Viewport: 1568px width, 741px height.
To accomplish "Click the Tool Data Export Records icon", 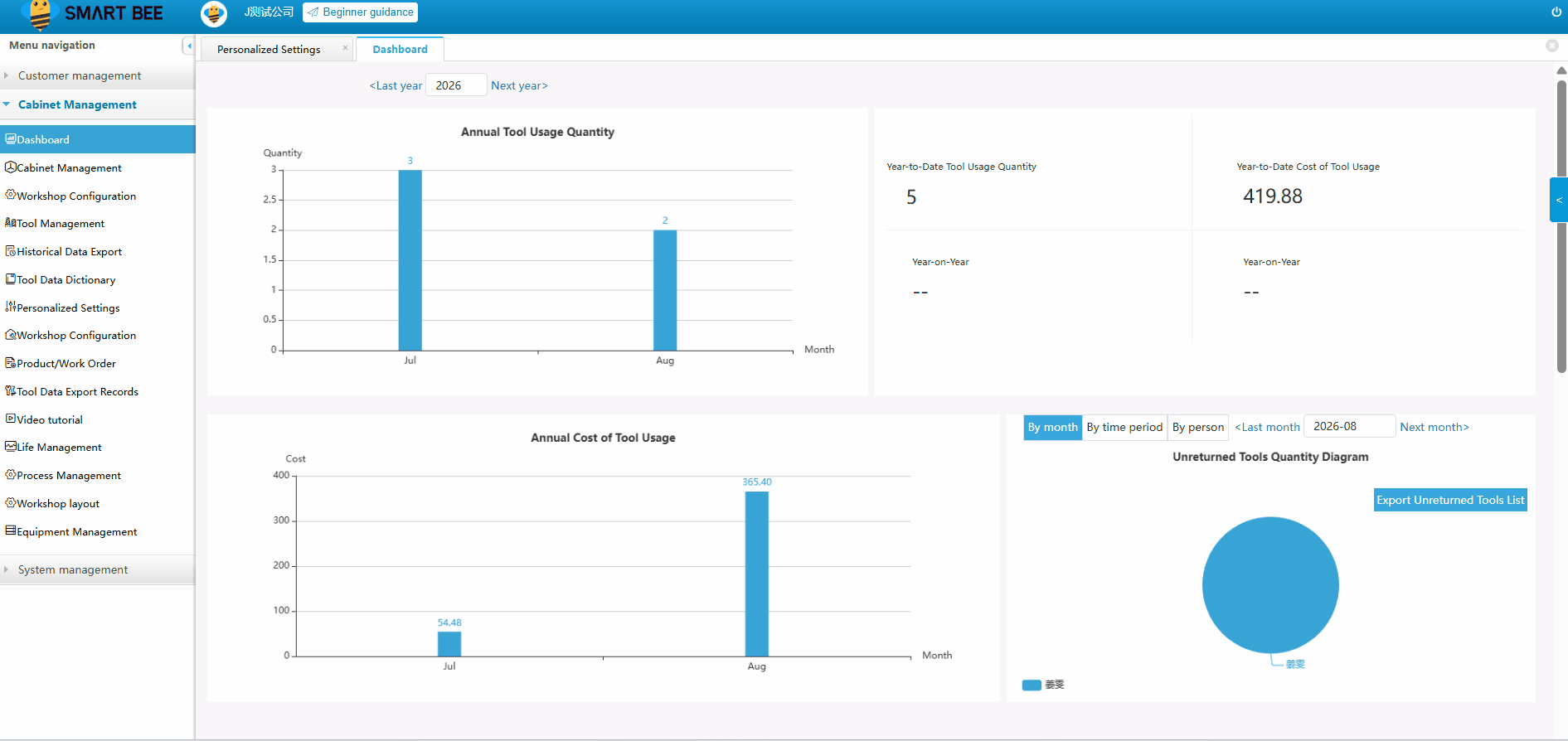I will coord(11,390).
